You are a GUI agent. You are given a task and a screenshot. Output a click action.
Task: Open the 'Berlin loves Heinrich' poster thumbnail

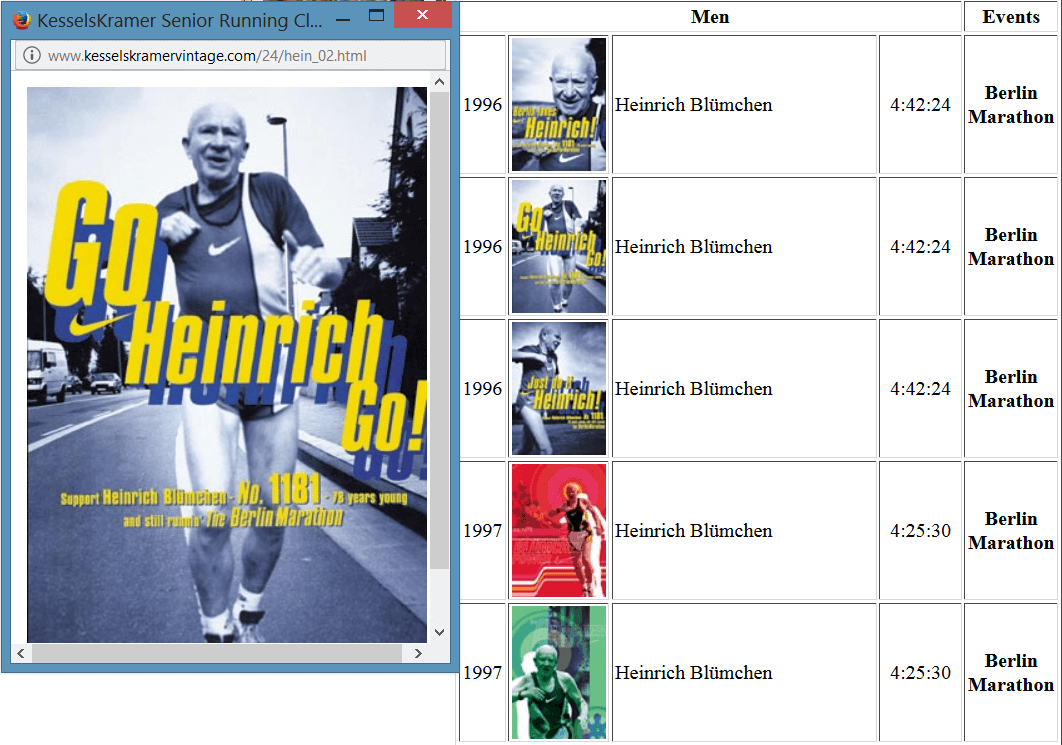[559, 104]
